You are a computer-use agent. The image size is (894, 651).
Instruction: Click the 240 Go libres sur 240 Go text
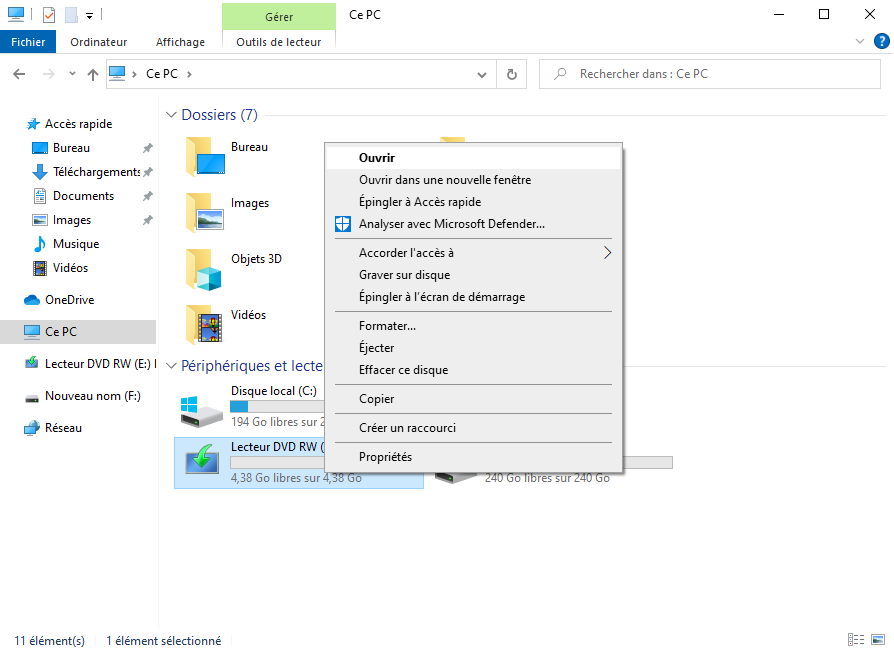point(547,478)
